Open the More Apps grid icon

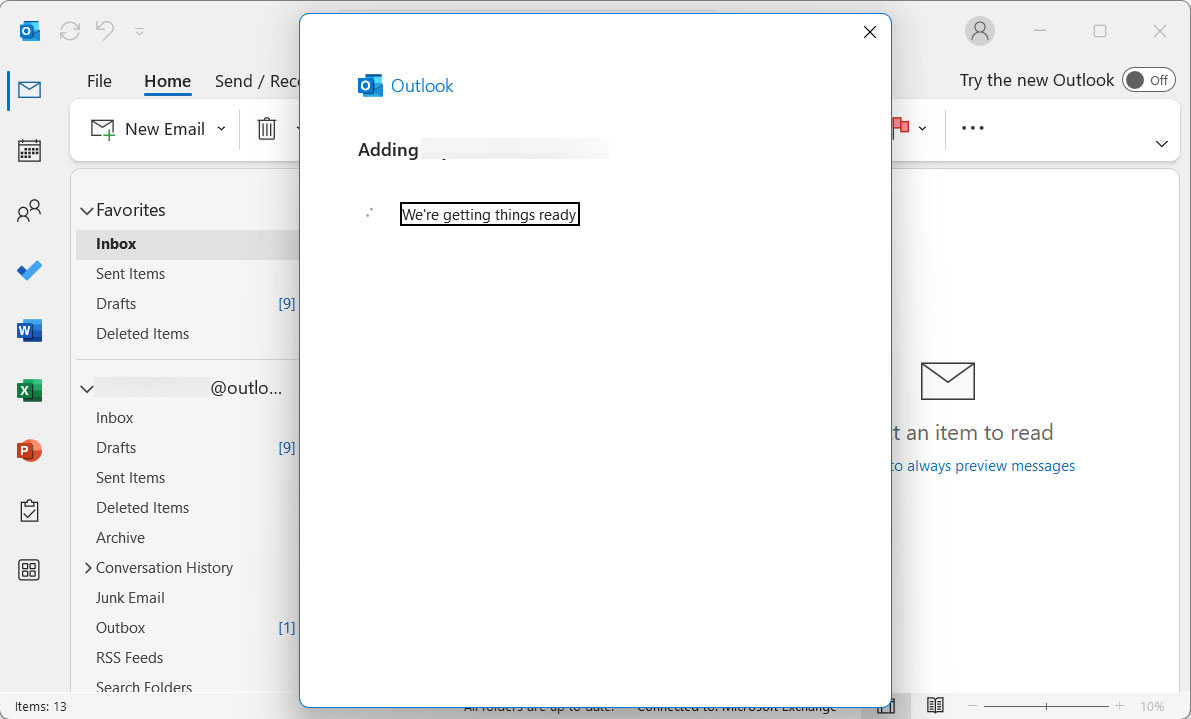pyautogui.click(x=29, y=570)
